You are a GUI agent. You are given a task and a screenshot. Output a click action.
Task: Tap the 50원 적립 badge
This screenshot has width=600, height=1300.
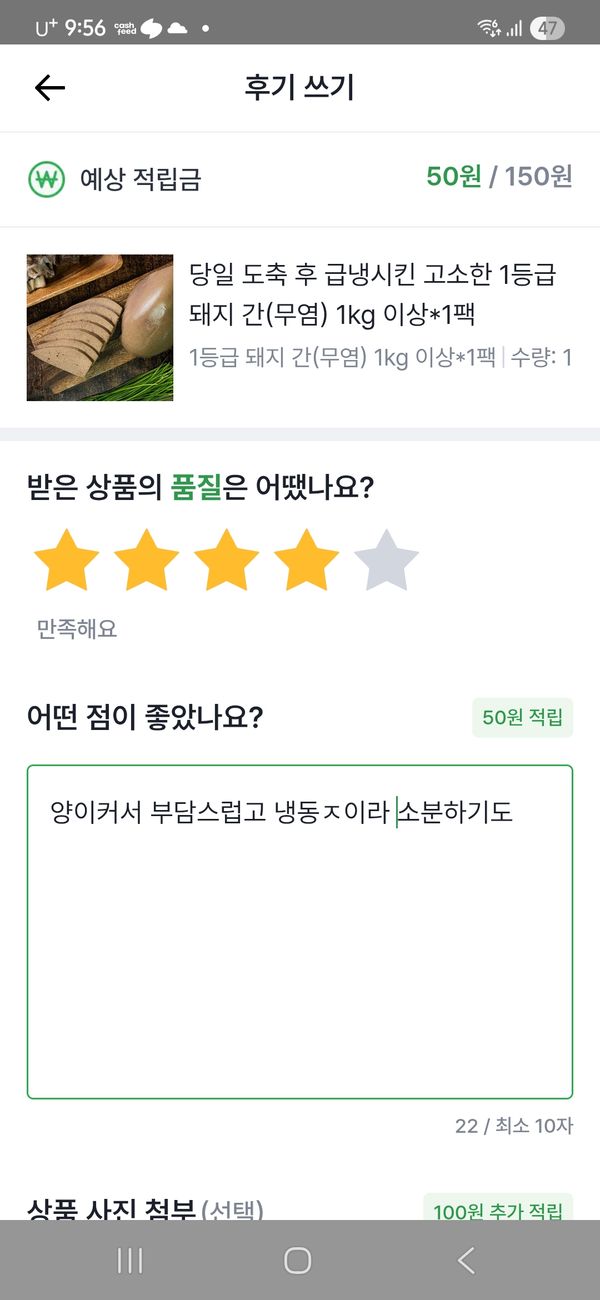tap(522, 718)
